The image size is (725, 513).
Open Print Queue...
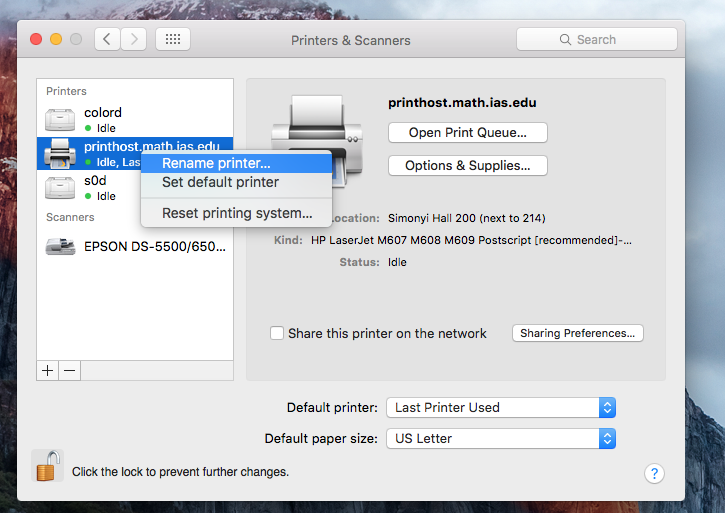pyautogui.click(x=468, y=133)
